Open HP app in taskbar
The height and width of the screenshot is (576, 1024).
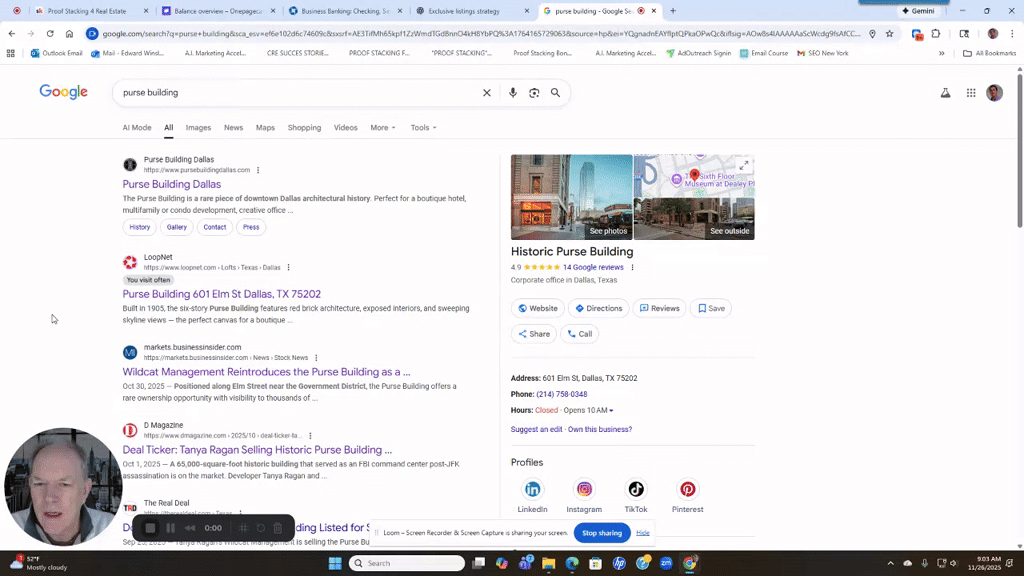619,563
